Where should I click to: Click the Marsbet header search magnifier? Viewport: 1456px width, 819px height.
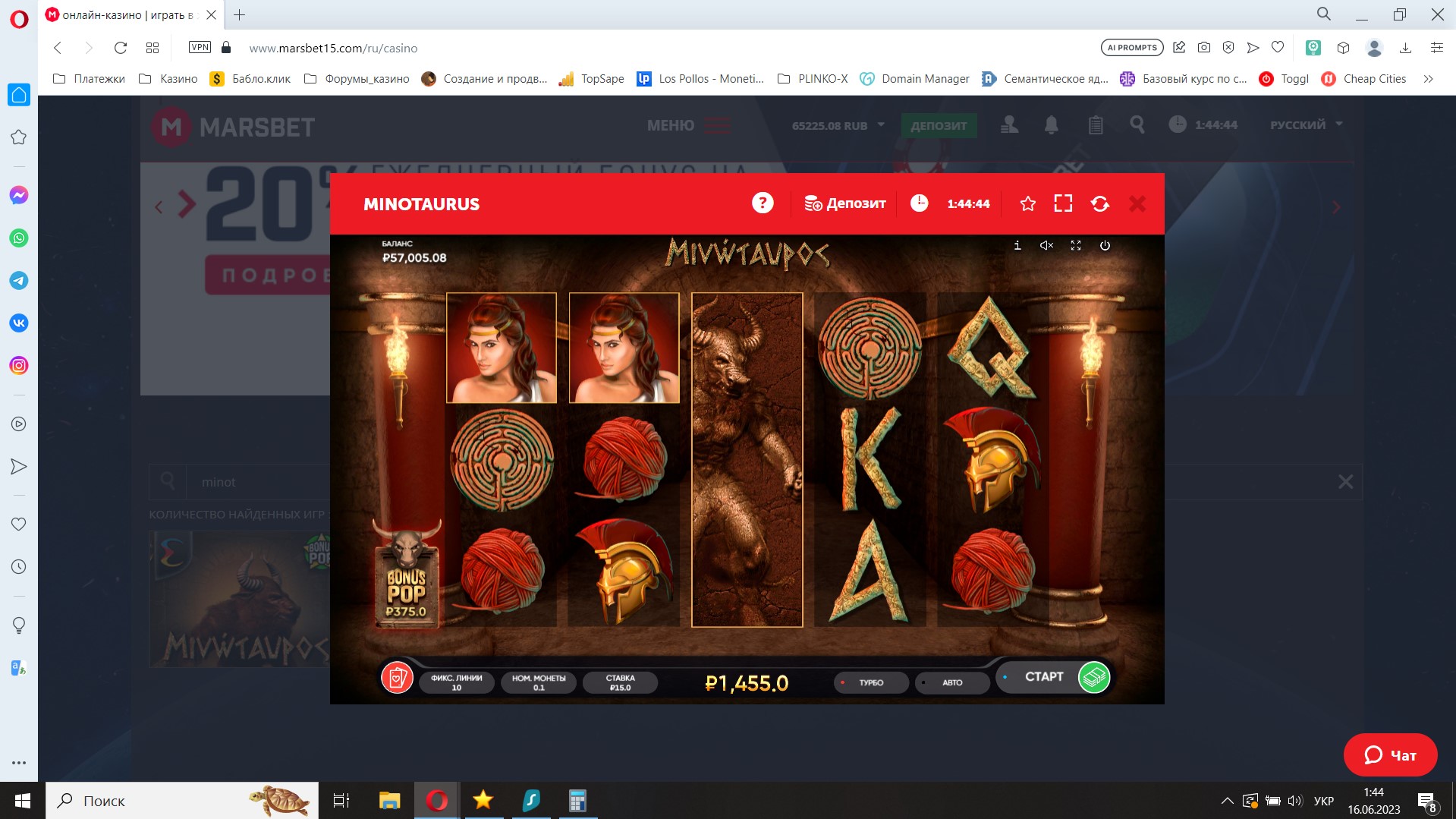pos(1137,124)
